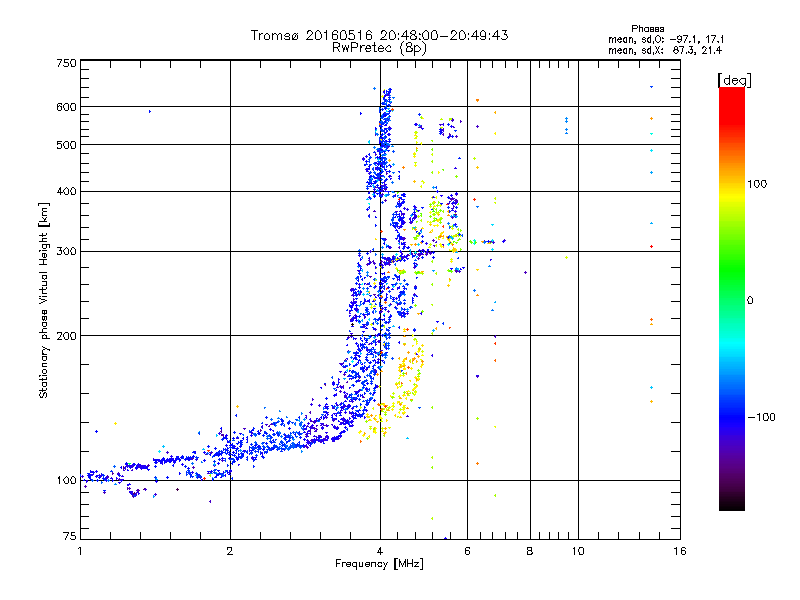Viewport: 800px width, 600px height.
Task: Click the 'mean, sd,O: -97.1, 17.1' line
Action: [x=666, y=39]
